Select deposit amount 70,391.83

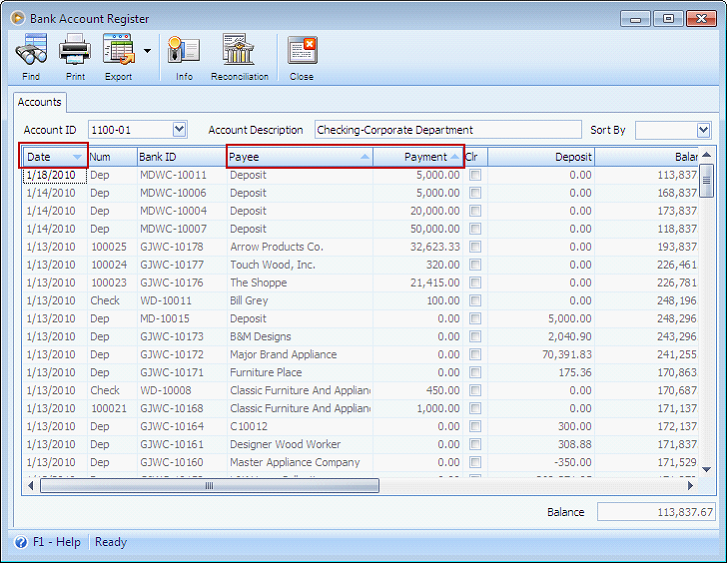coord(541,355)
